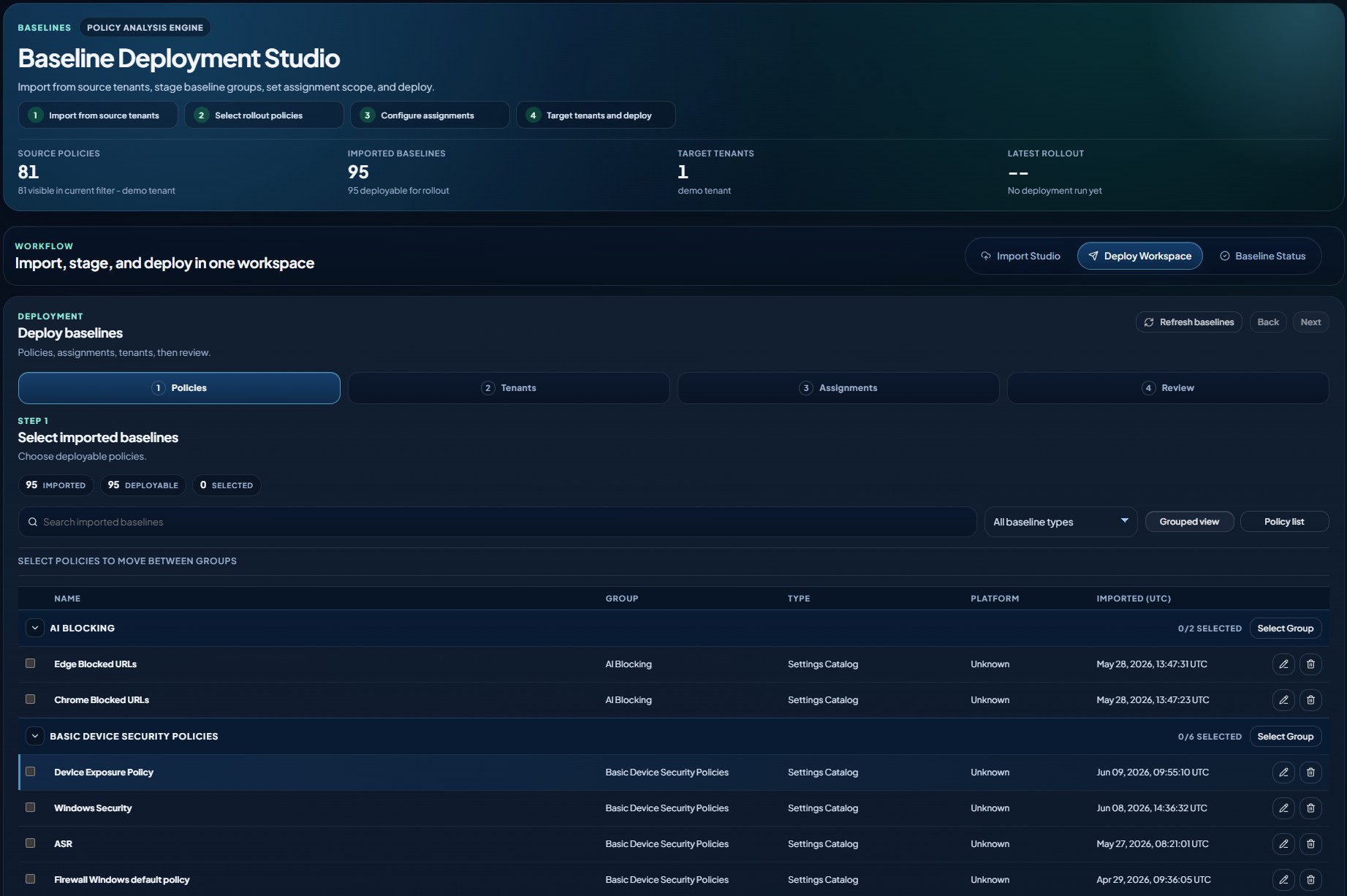
Task: Delete the ASR baseline
Action: (1310, 844)
